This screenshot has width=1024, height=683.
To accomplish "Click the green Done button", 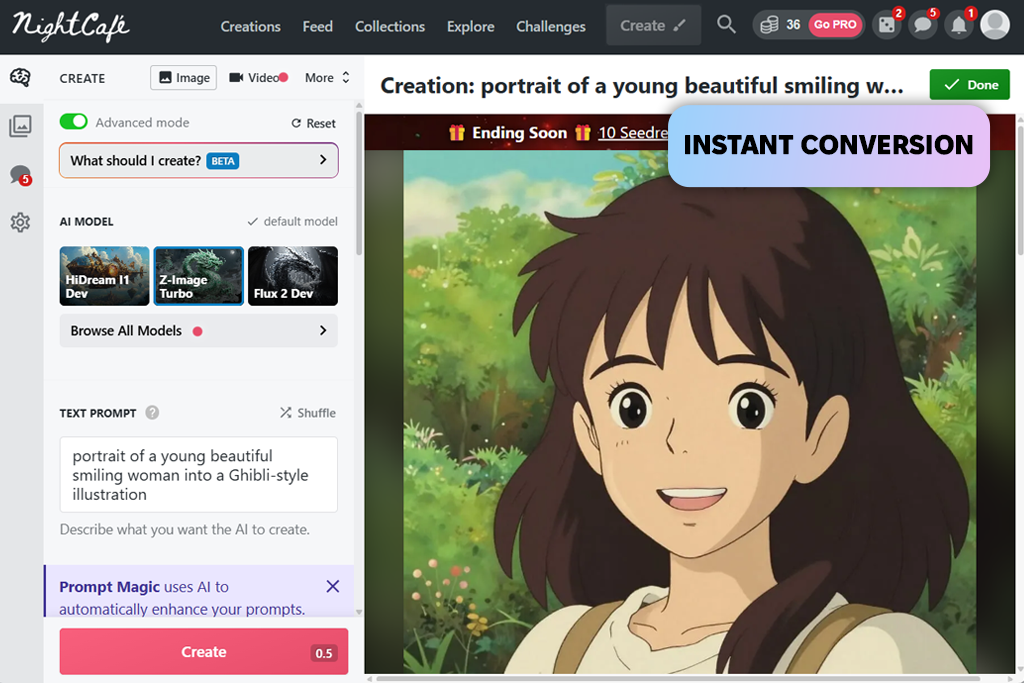I will point(970,85).
